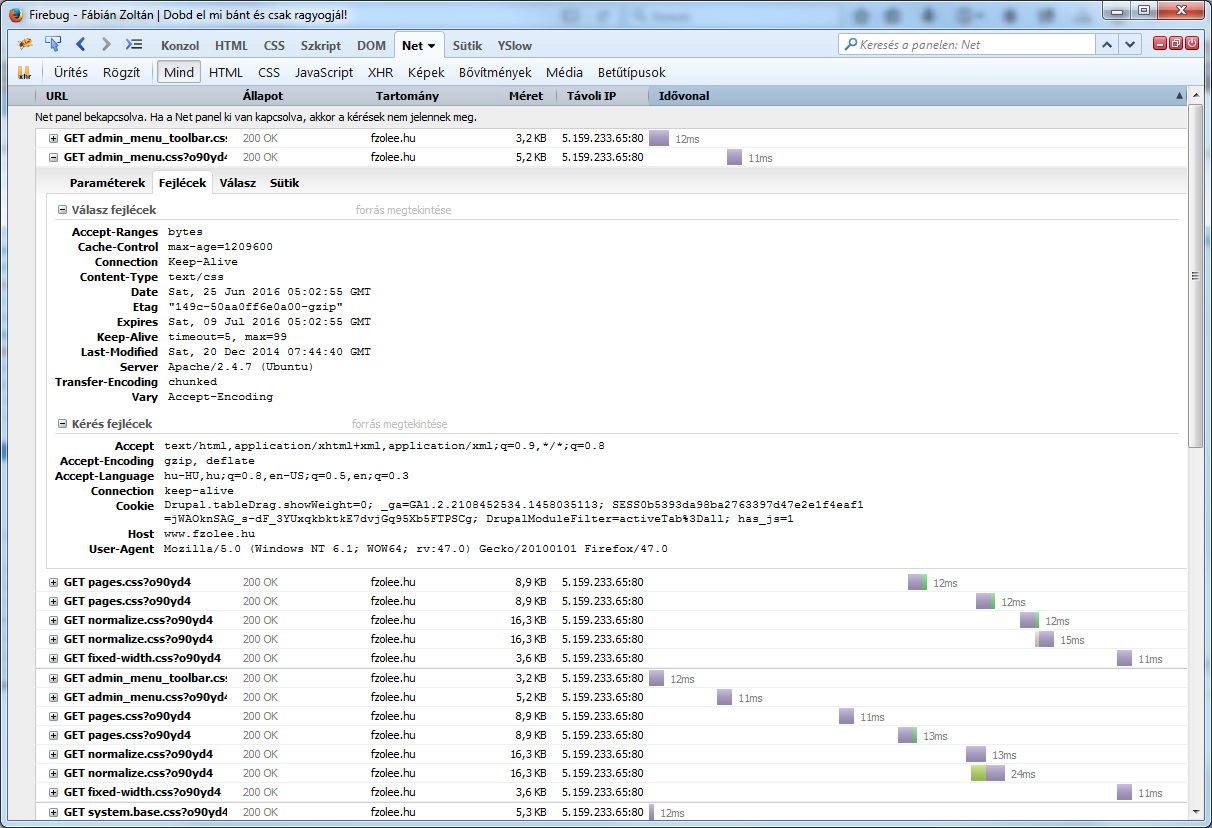This screenshot has width=1212, height=828.
Task: Filter requests by XHR
Action: click(x=380, y=72)
